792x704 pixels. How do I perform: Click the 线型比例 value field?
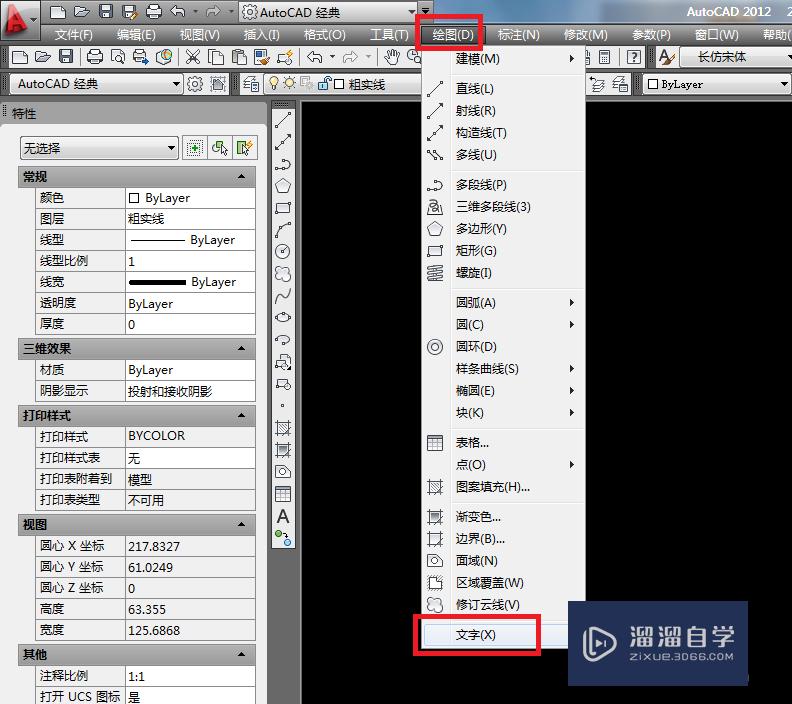[190, 261]
